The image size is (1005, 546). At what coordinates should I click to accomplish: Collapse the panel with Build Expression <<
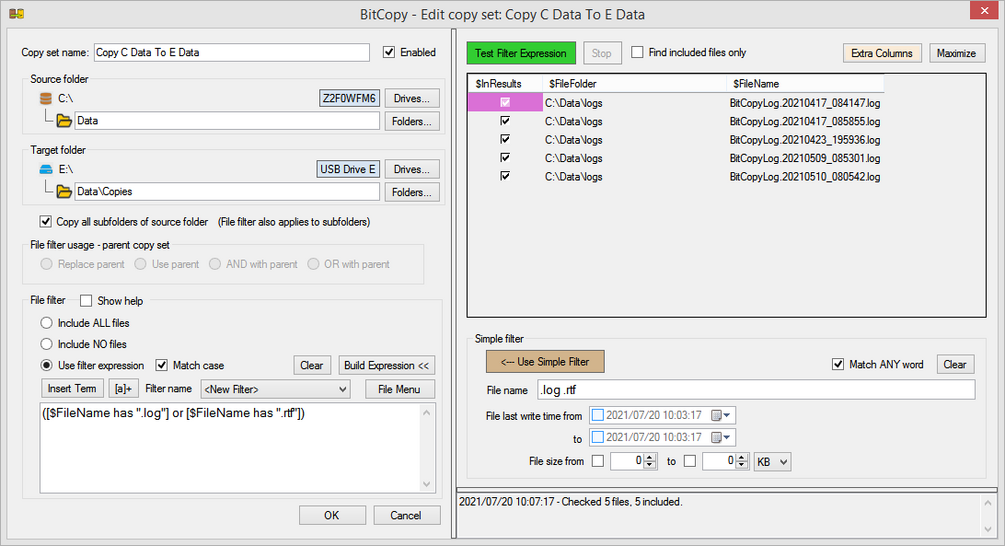(386, 365)
